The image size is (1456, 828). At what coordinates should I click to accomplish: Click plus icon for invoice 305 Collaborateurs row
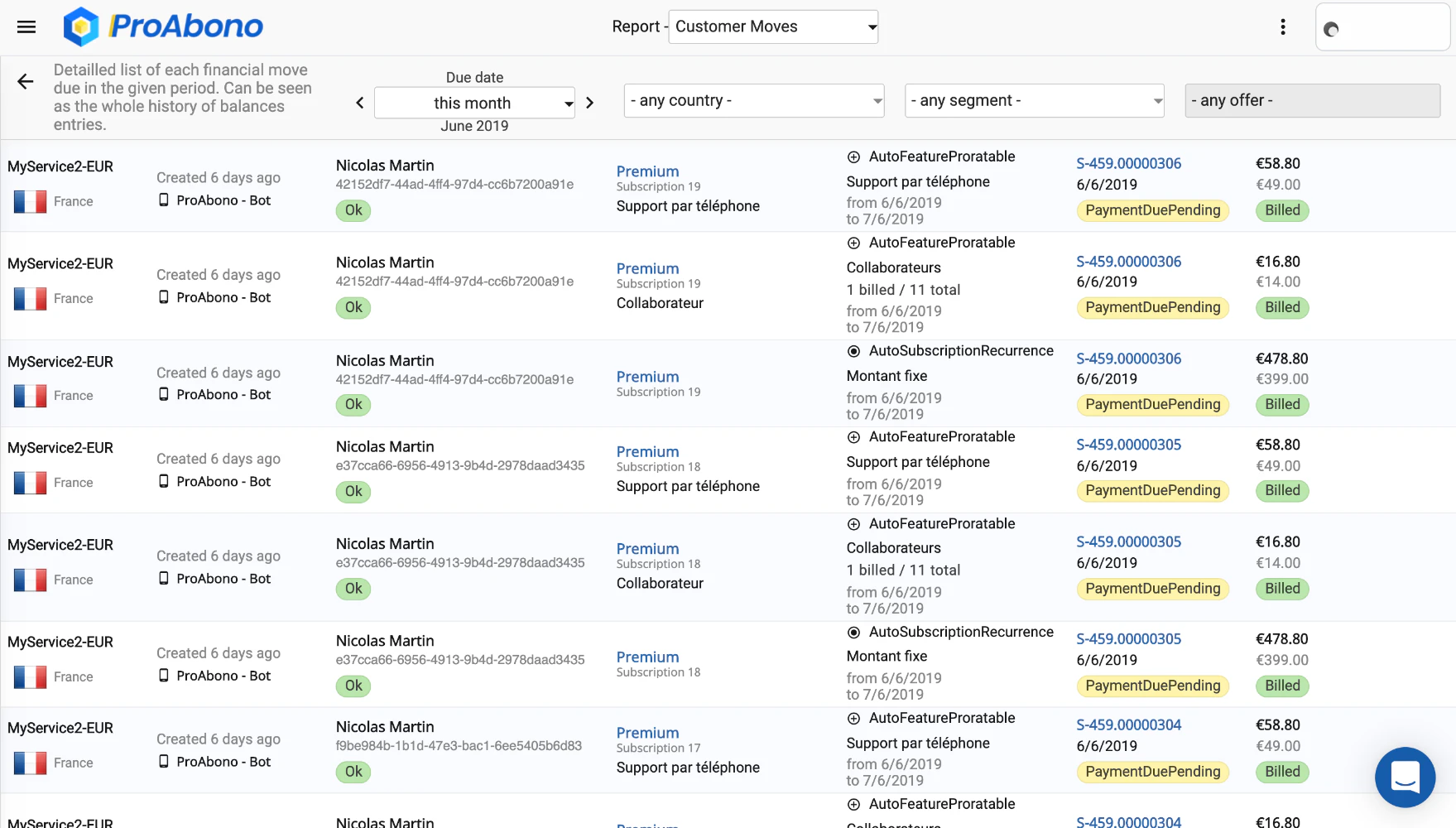coord(853,524)
